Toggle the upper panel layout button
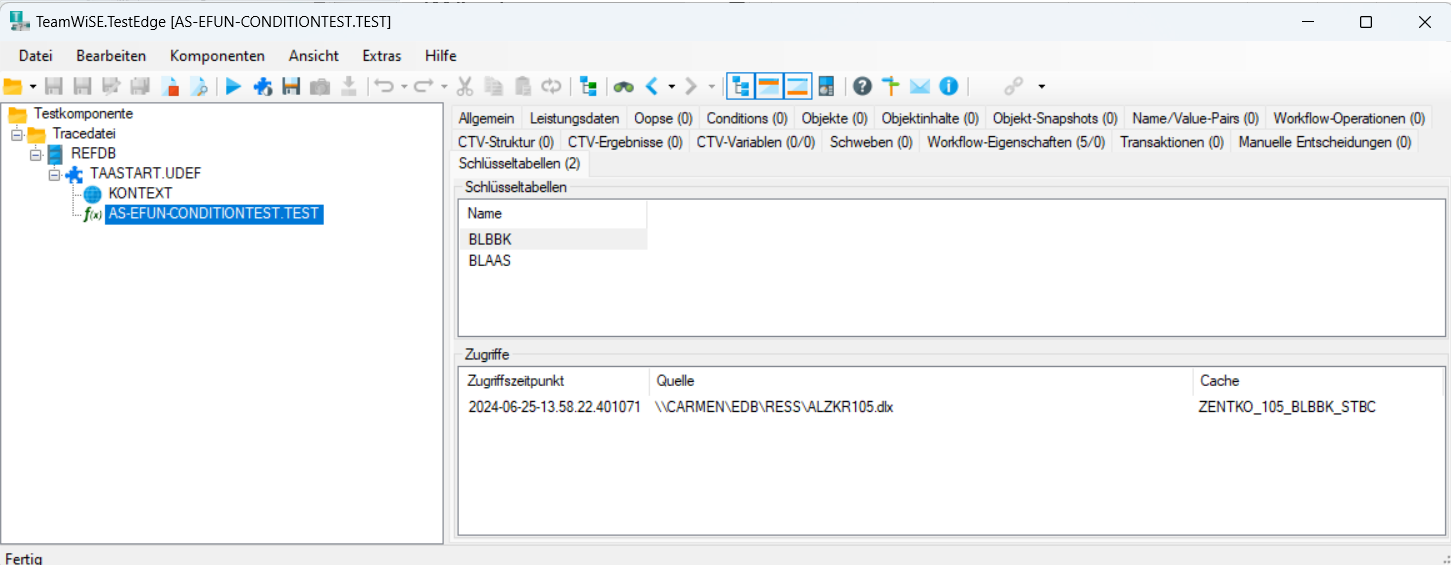 coord(769,87)
